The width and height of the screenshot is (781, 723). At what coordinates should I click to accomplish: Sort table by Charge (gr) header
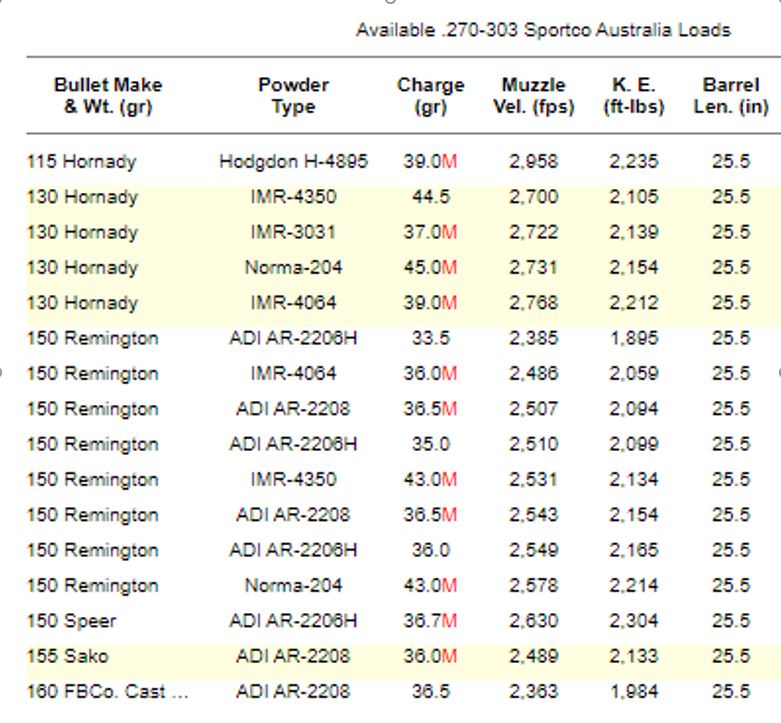[431, 96]
